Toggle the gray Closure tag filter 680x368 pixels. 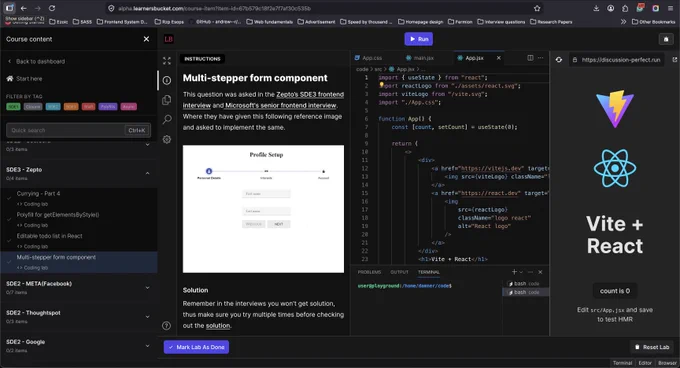click(x=33, y=107)
